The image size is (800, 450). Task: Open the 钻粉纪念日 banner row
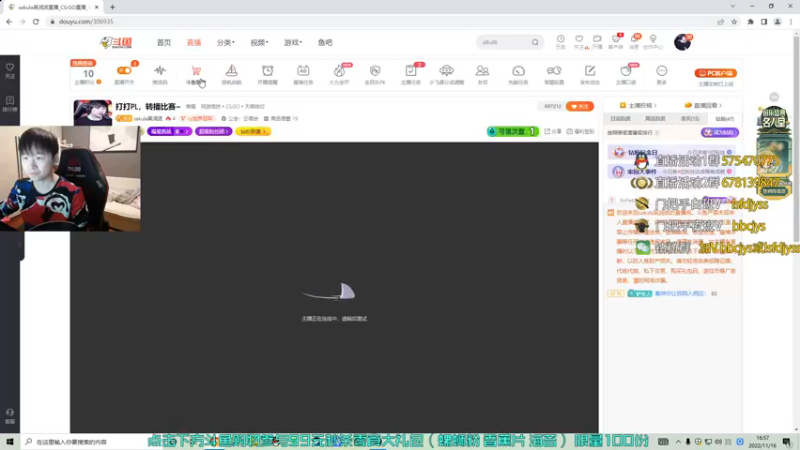tap(672, 152)
